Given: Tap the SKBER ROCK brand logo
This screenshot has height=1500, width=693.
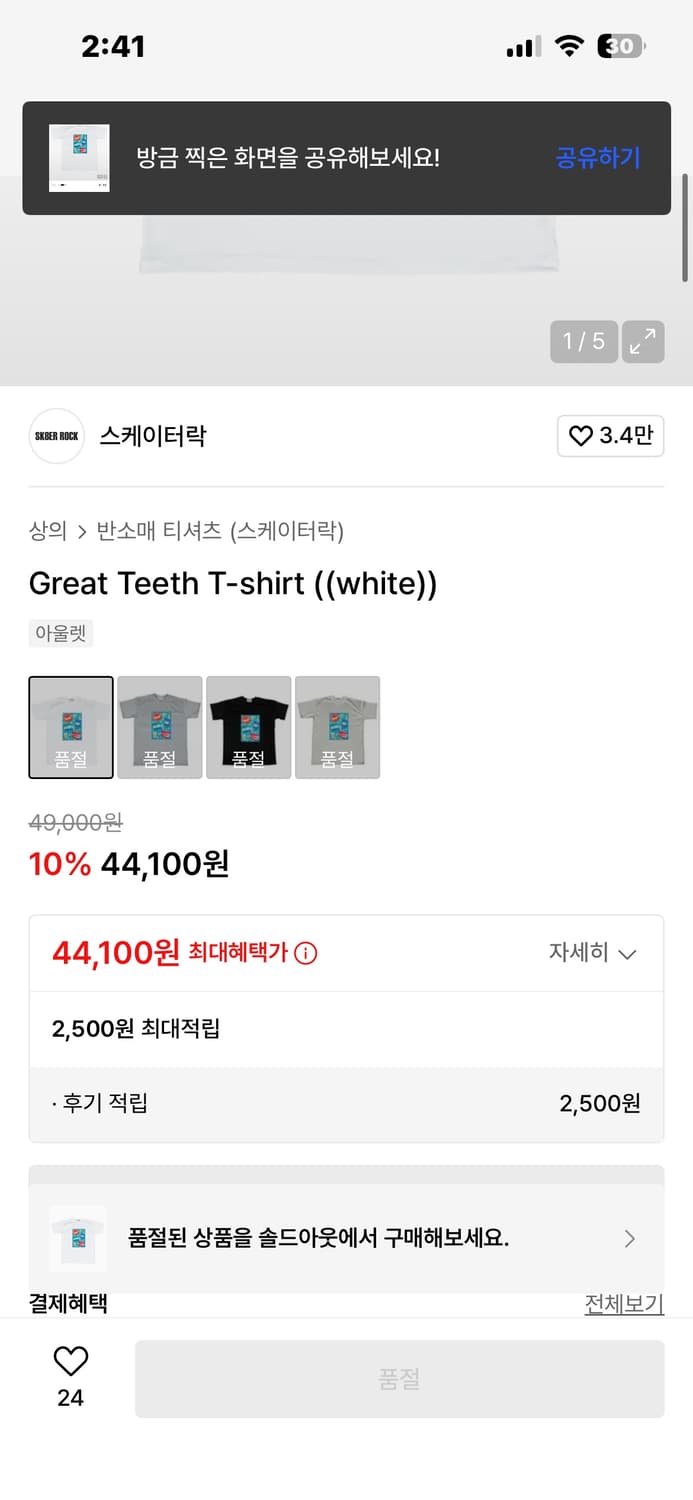Looking at the screenshot, I should (56, 436).
